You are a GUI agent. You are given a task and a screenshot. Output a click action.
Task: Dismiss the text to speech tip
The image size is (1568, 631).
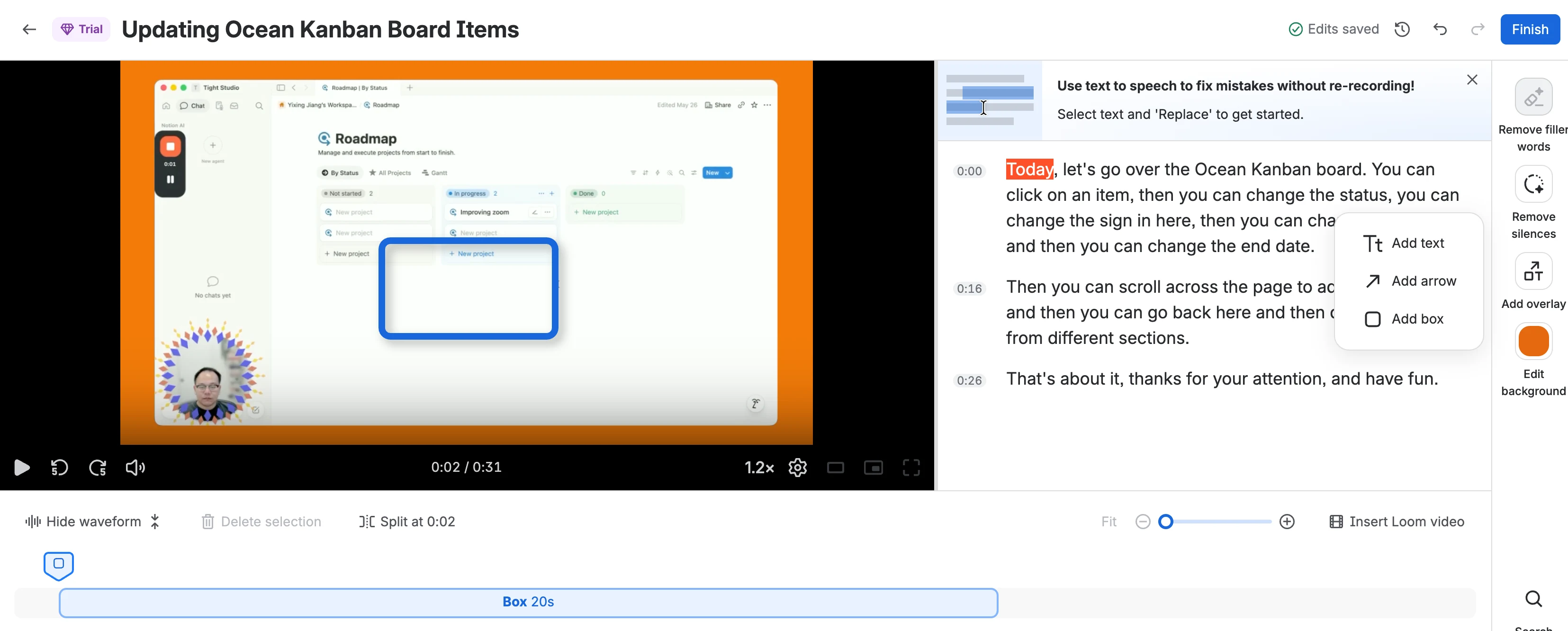tap(1472, 80)
